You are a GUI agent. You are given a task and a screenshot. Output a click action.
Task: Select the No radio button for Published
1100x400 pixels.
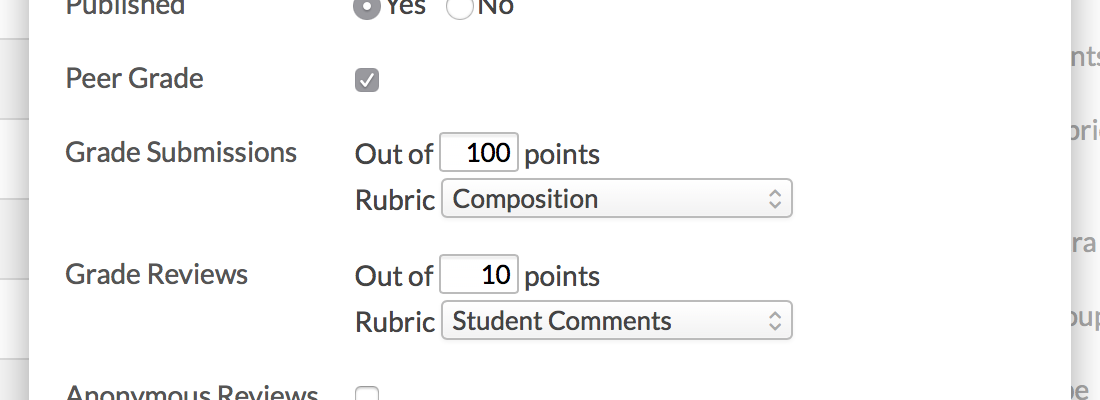(459, 6)
